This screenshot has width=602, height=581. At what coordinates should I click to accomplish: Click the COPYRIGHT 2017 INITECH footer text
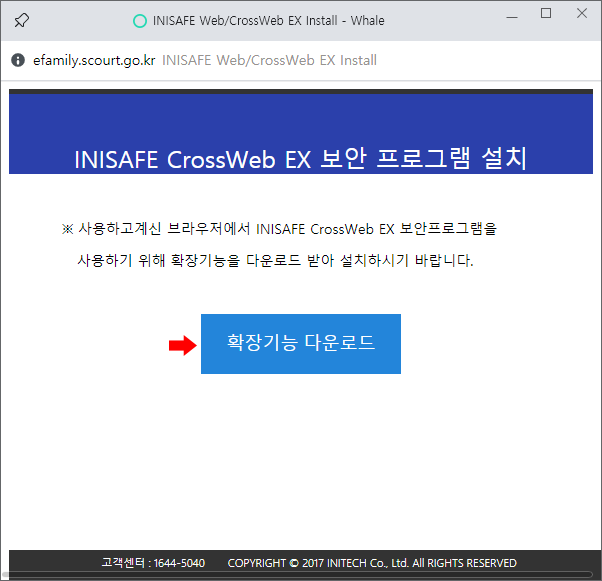pos(372,563)
